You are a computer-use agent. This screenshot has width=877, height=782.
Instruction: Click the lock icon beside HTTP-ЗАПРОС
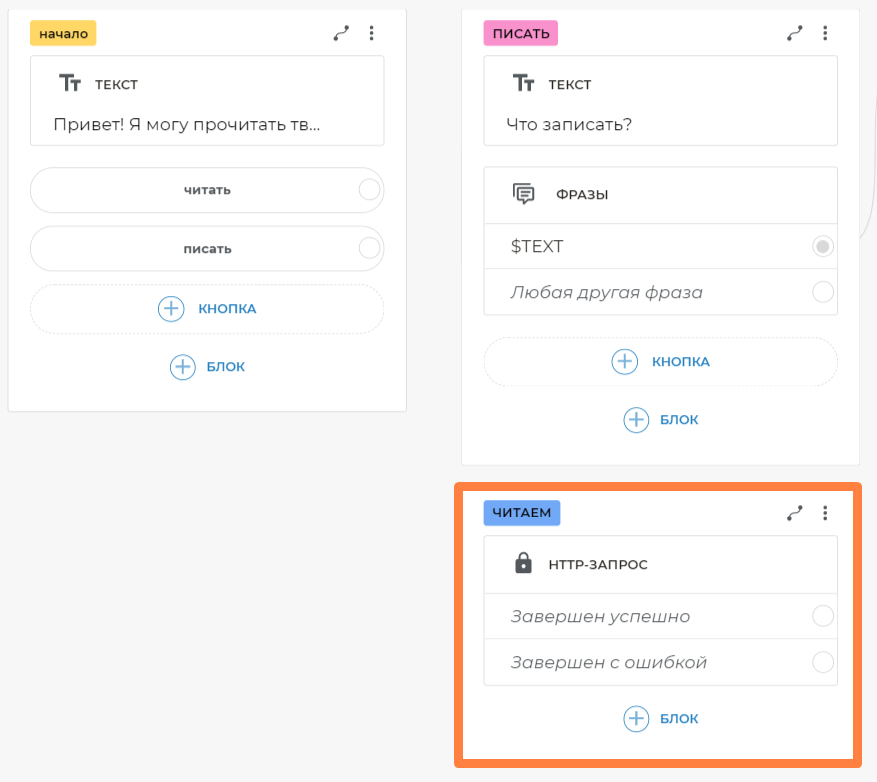(x=523, y=564)
